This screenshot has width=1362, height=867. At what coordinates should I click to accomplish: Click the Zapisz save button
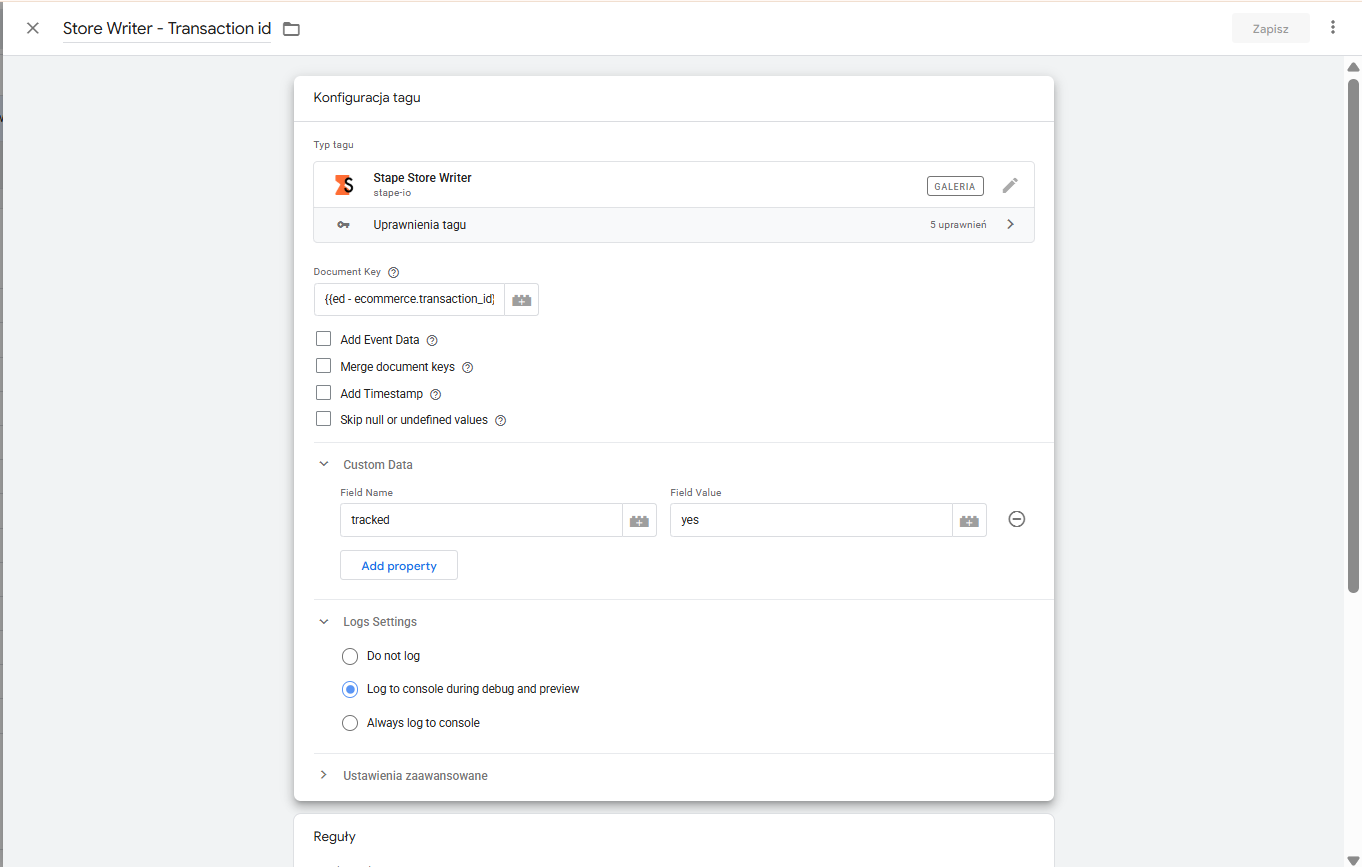pos(1270,29)
